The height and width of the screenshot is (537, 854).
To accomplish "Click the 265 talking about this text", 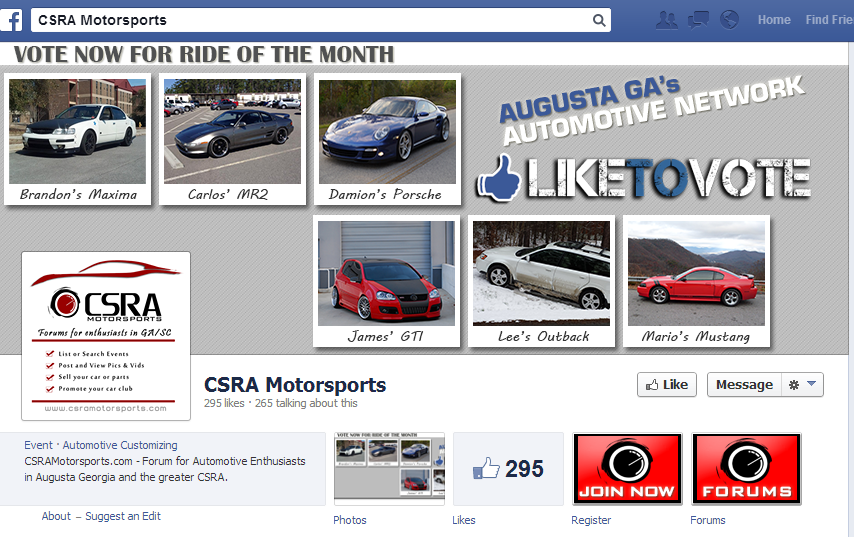I will (306, 403).
